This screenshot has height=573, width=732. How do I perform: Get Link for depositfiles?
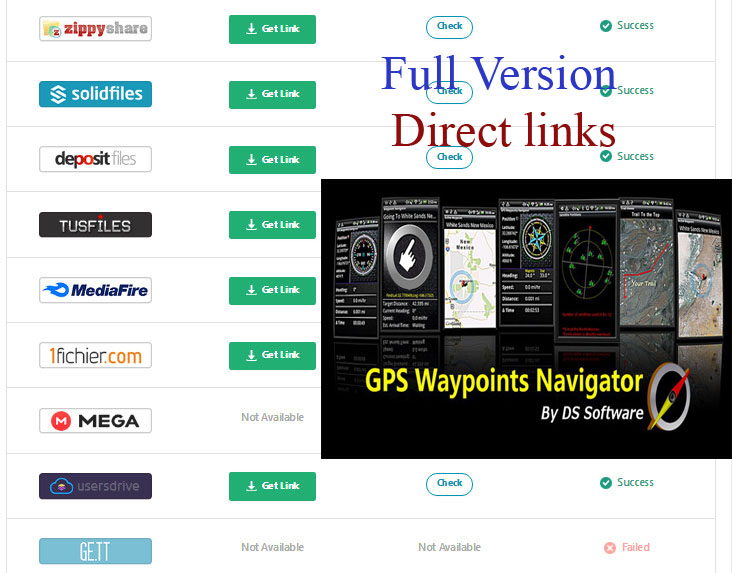pos(272,160)
